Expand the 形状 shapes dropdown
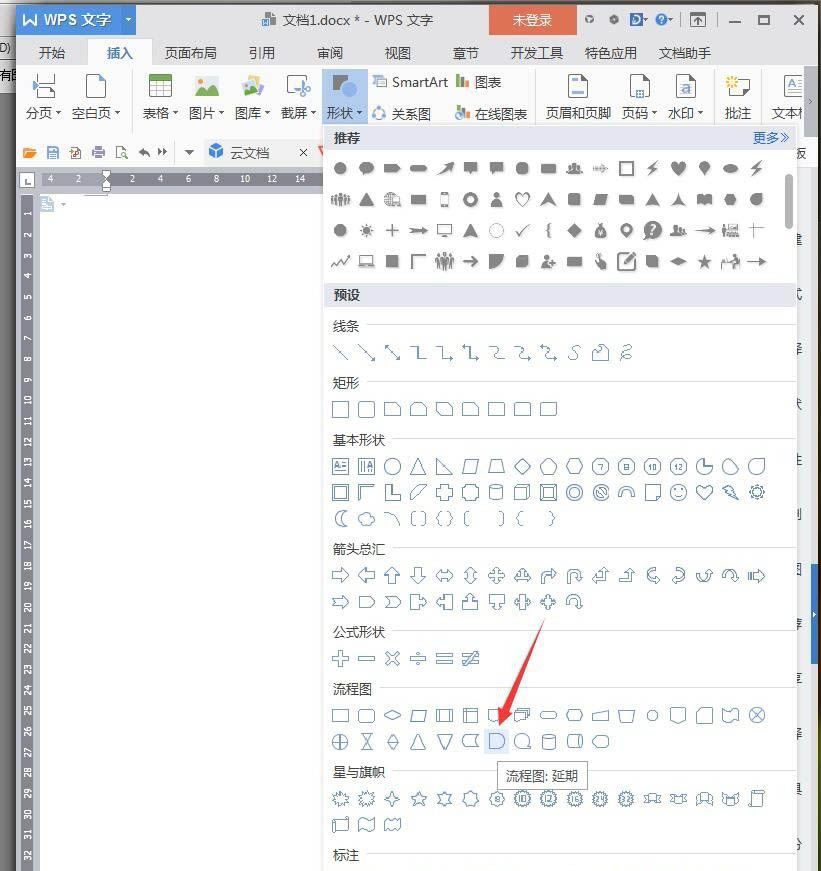The height and width of the screenshot is (871, 821). pos(344,97)
